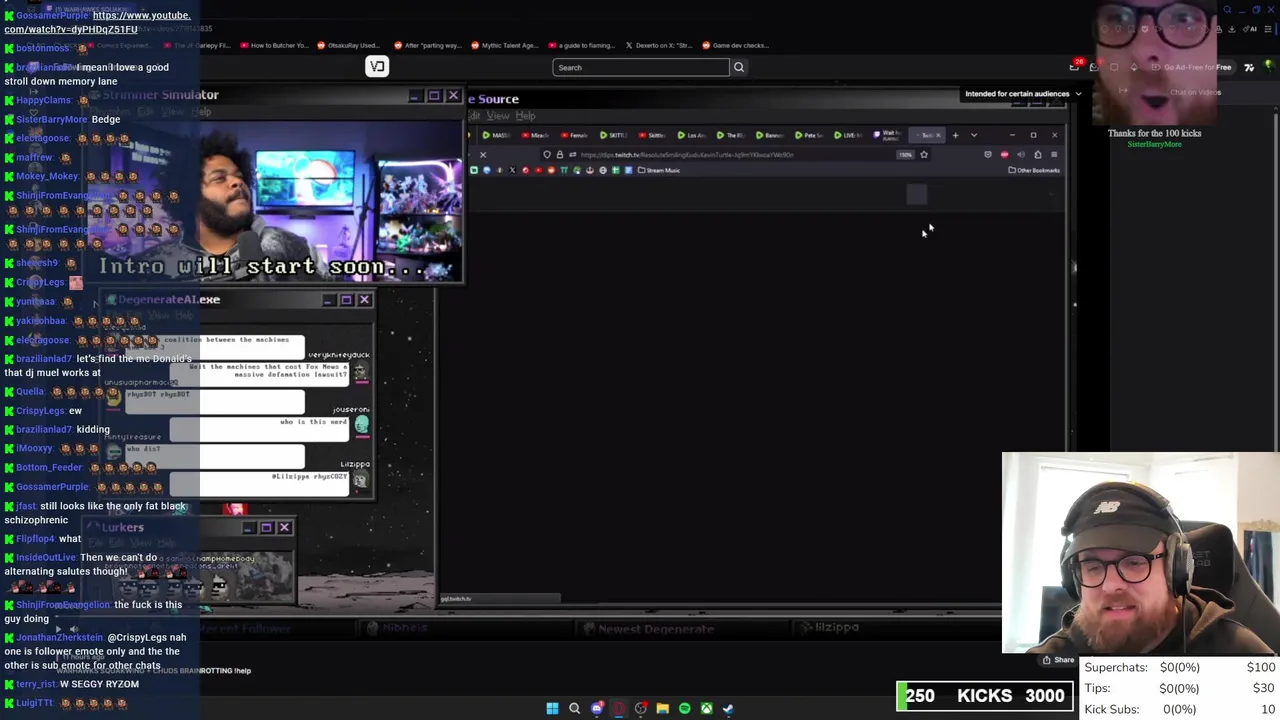Click the extensions puzzle icon in inner browser
Image resolution: width=1280 pixels, height=720 pixels.
click(x=1038, y=155)
